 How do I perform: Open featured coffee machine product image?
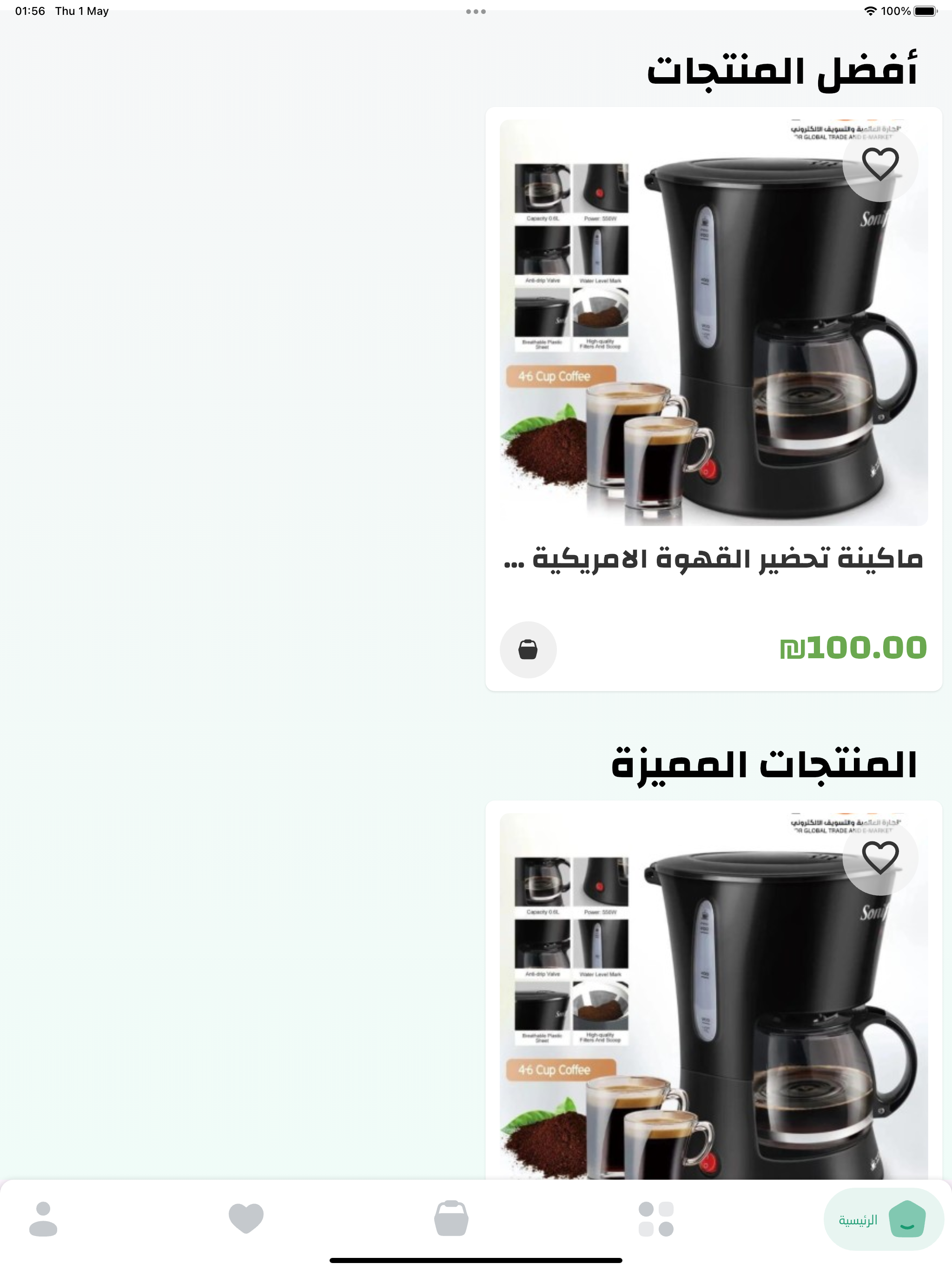pos(714,997)
